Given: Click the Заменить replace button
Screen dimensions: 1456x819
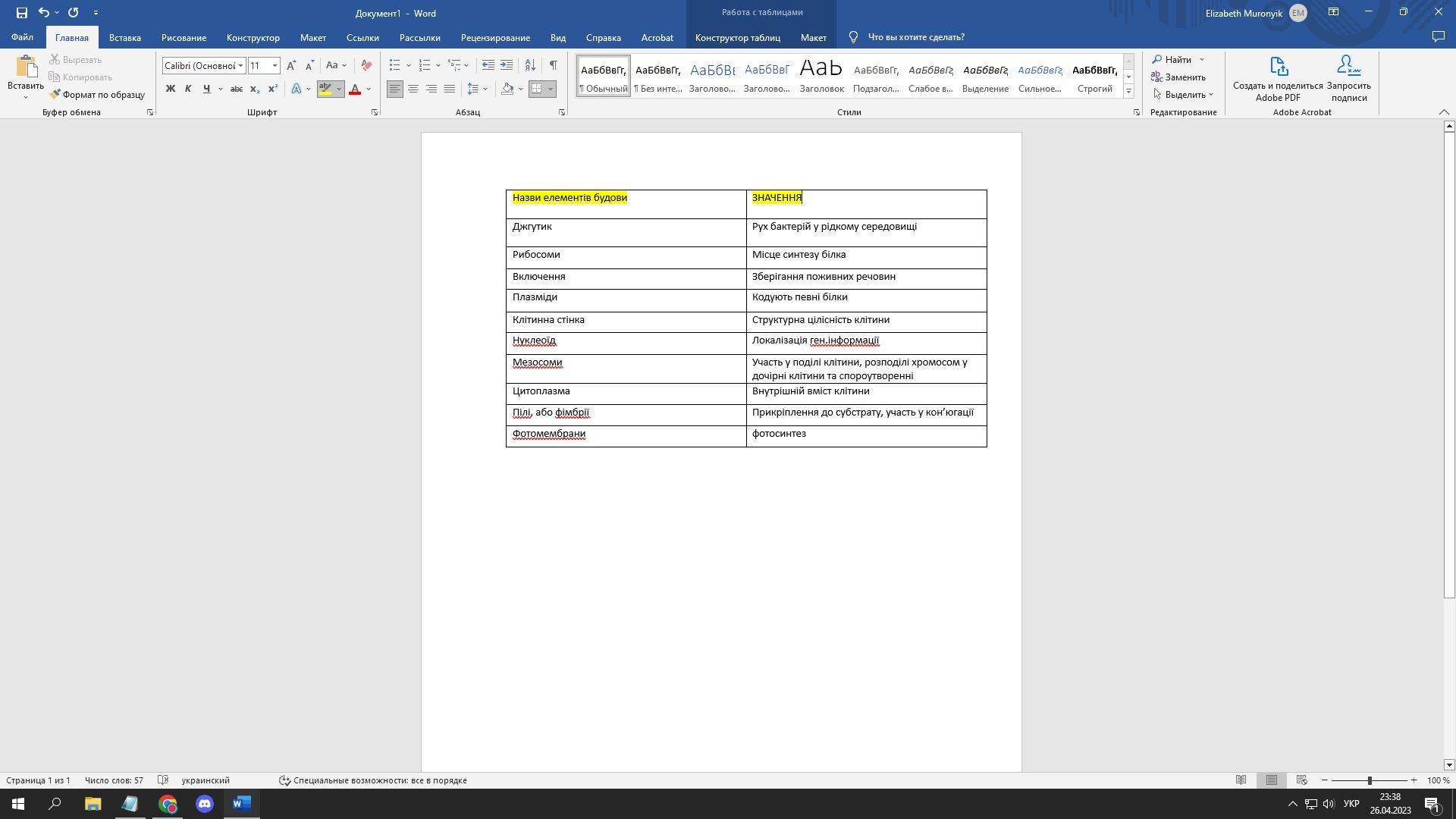Looking at the screenshot, I should click(1178, 77).
